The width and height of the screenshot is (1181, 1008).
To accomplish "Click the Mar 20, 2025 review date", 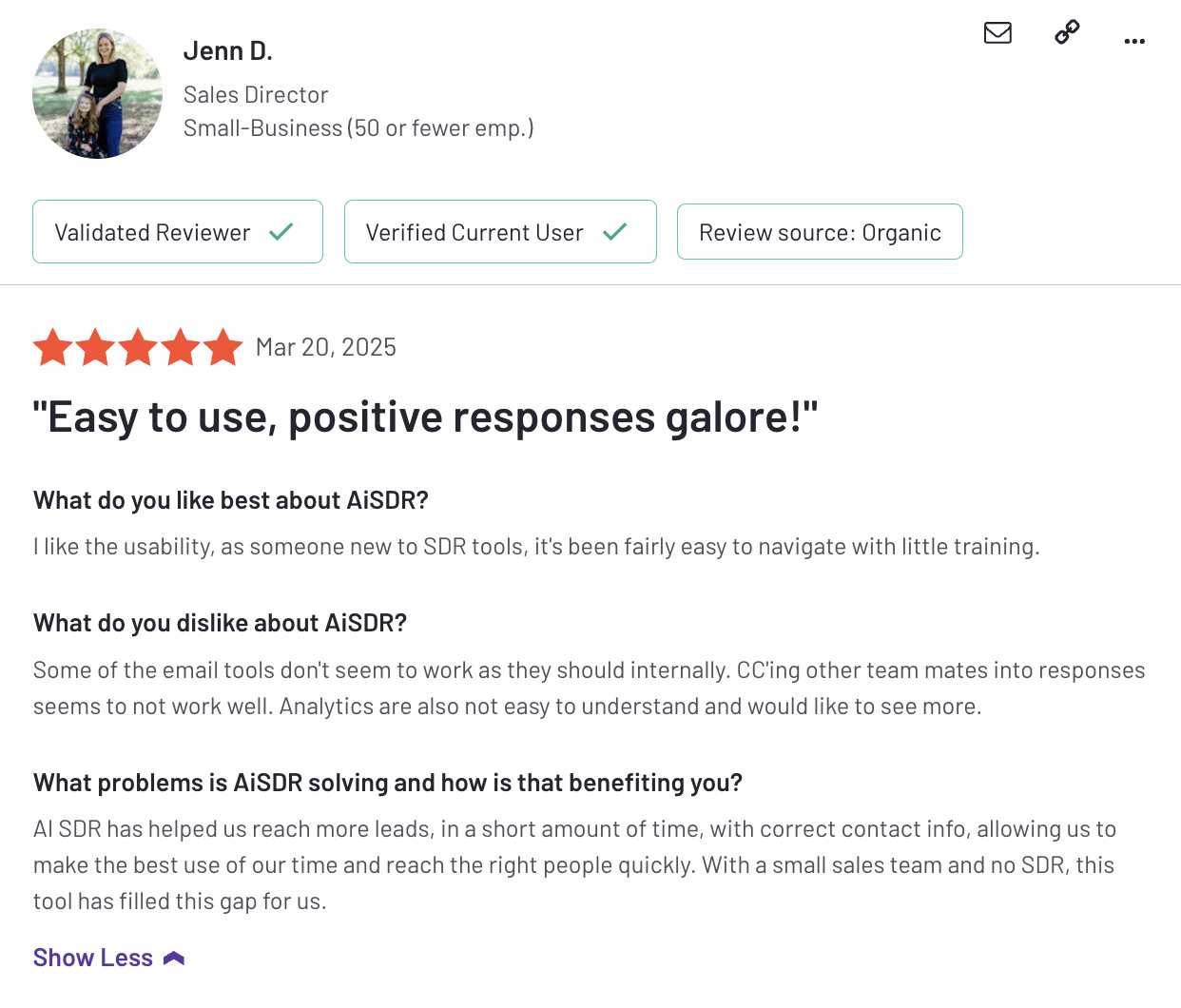I will [325, 347].
